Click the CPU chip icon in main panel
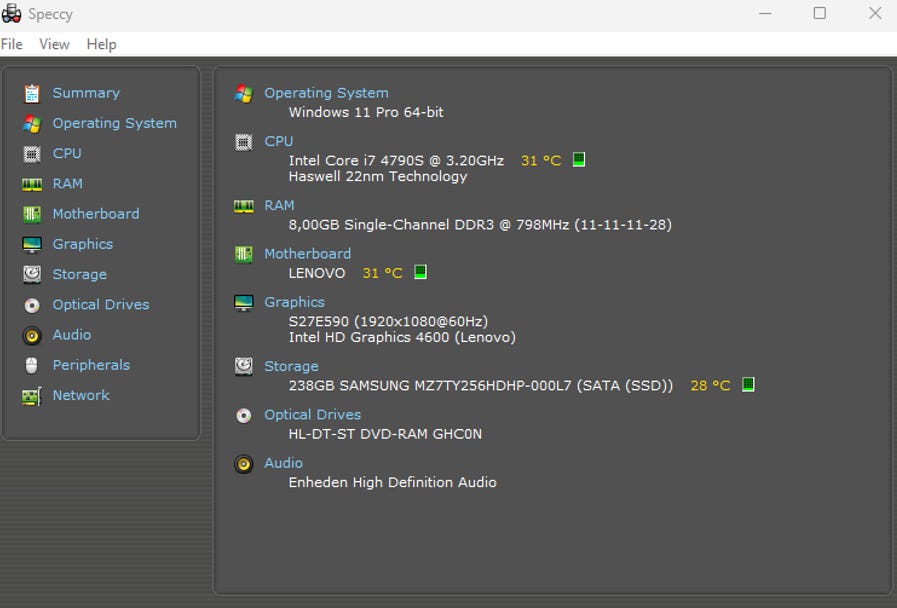This screenshot has height=608, width=897. pos(244,142)
